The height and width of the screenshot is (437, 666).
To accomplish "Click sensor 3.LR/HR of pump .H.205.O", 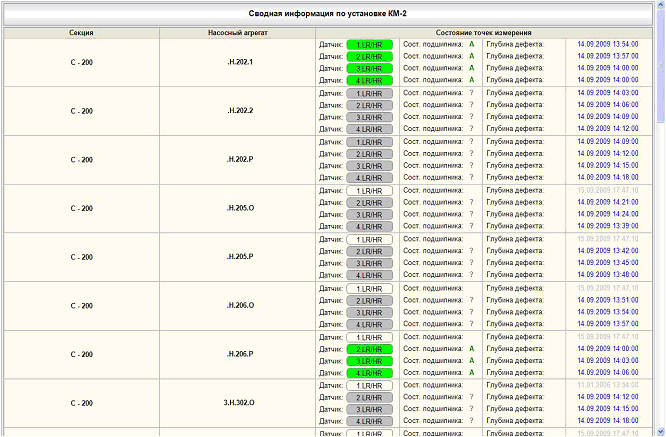I will click(369, 215).
